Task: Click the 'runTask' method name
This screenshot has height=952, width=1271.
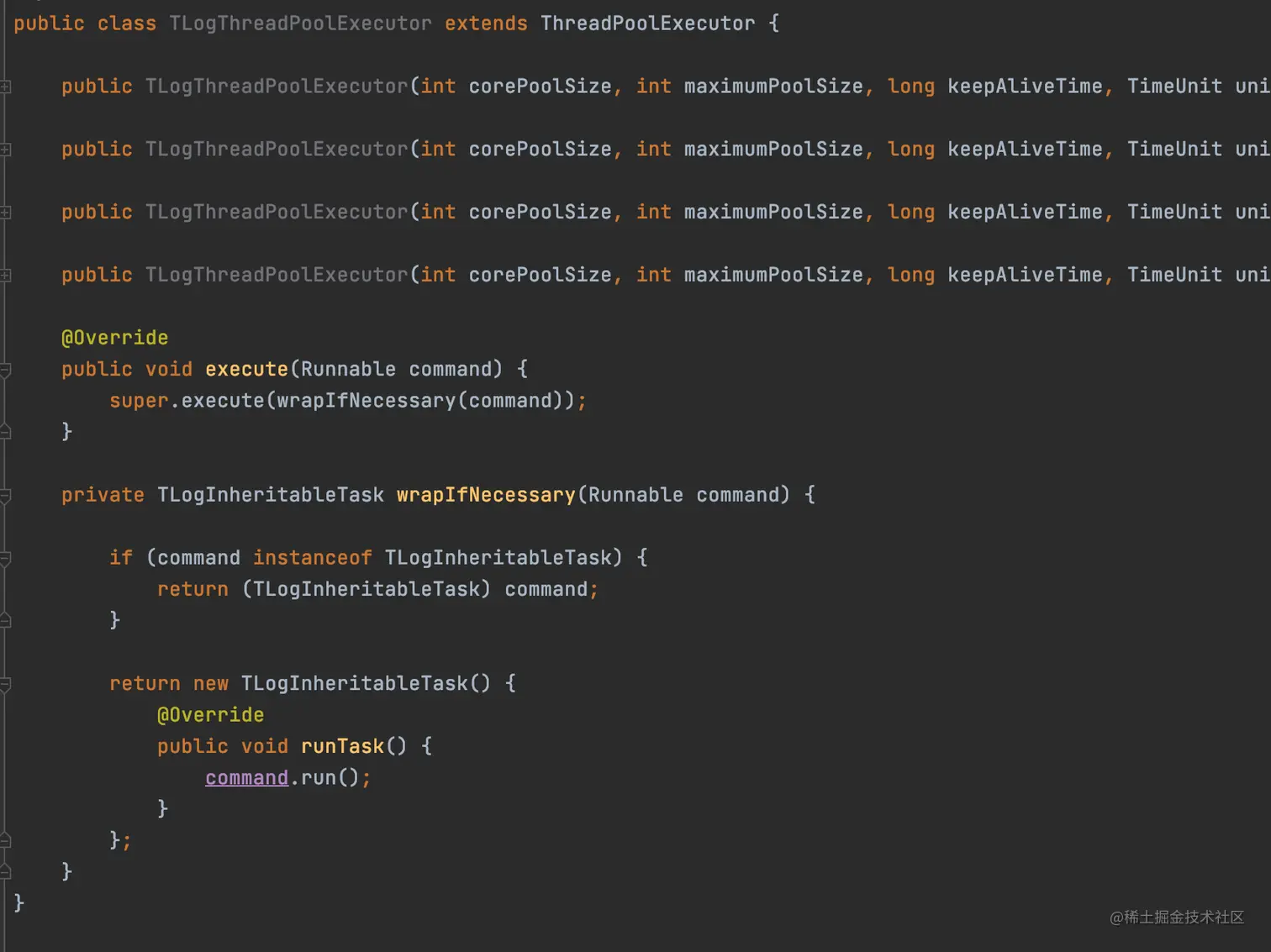Action: tap(342, 746)
